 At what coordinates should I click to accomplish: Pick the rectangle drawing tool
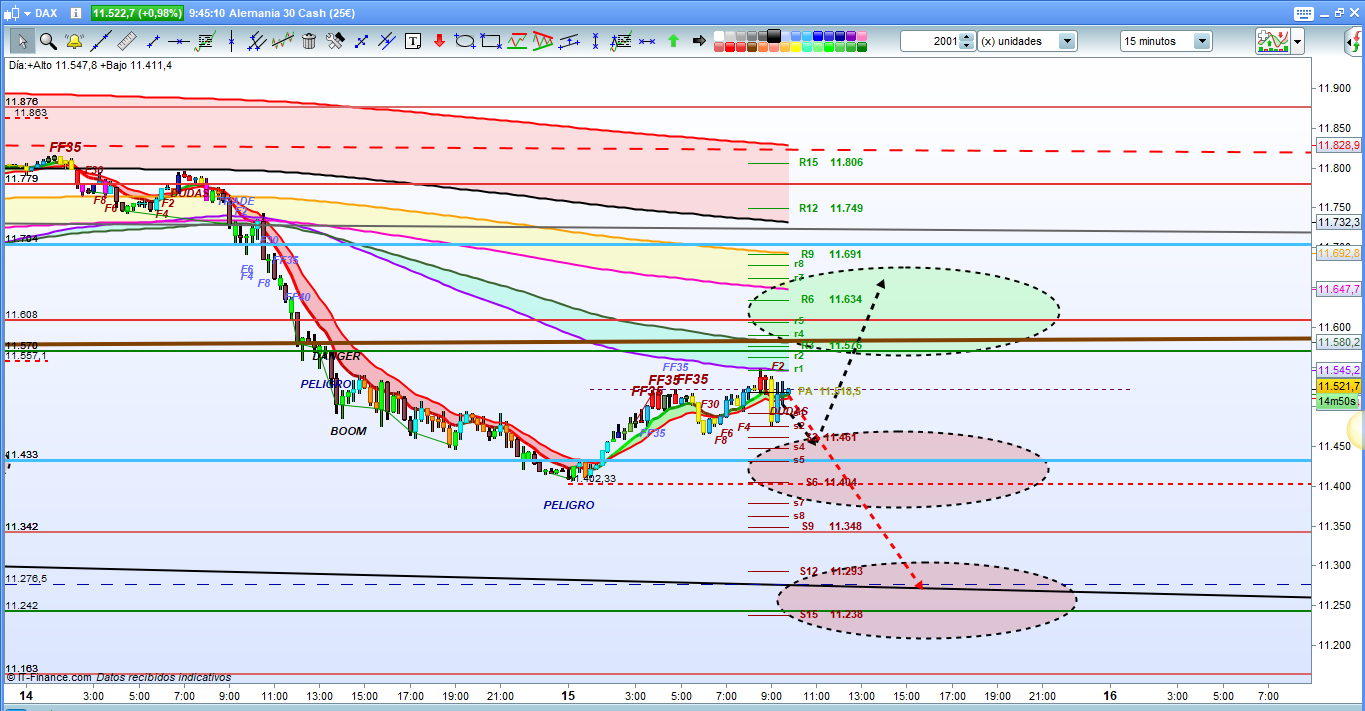tap(491, 41)
